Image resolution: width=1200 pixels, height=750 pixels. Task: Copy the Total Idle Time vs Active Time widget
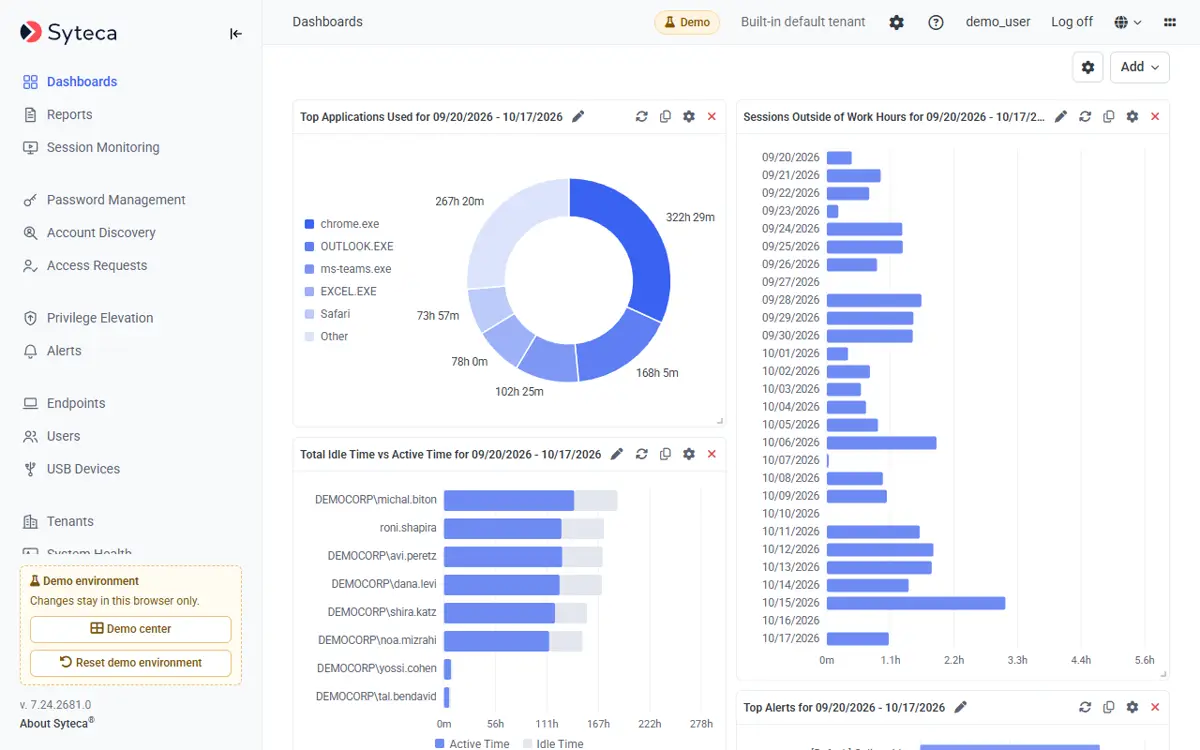point(665,454)
